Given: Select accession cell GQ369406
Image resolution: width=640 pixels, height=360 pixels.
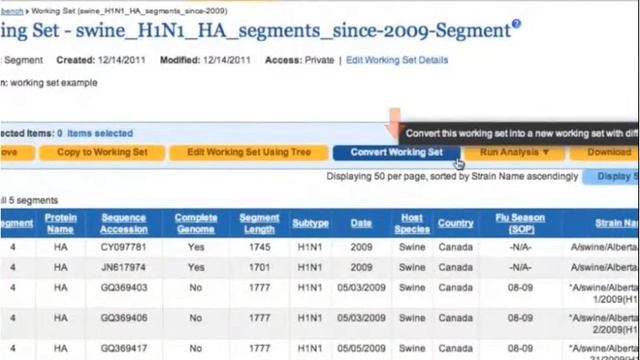Looking at the screenshot, I should click(x=124, y=318).
